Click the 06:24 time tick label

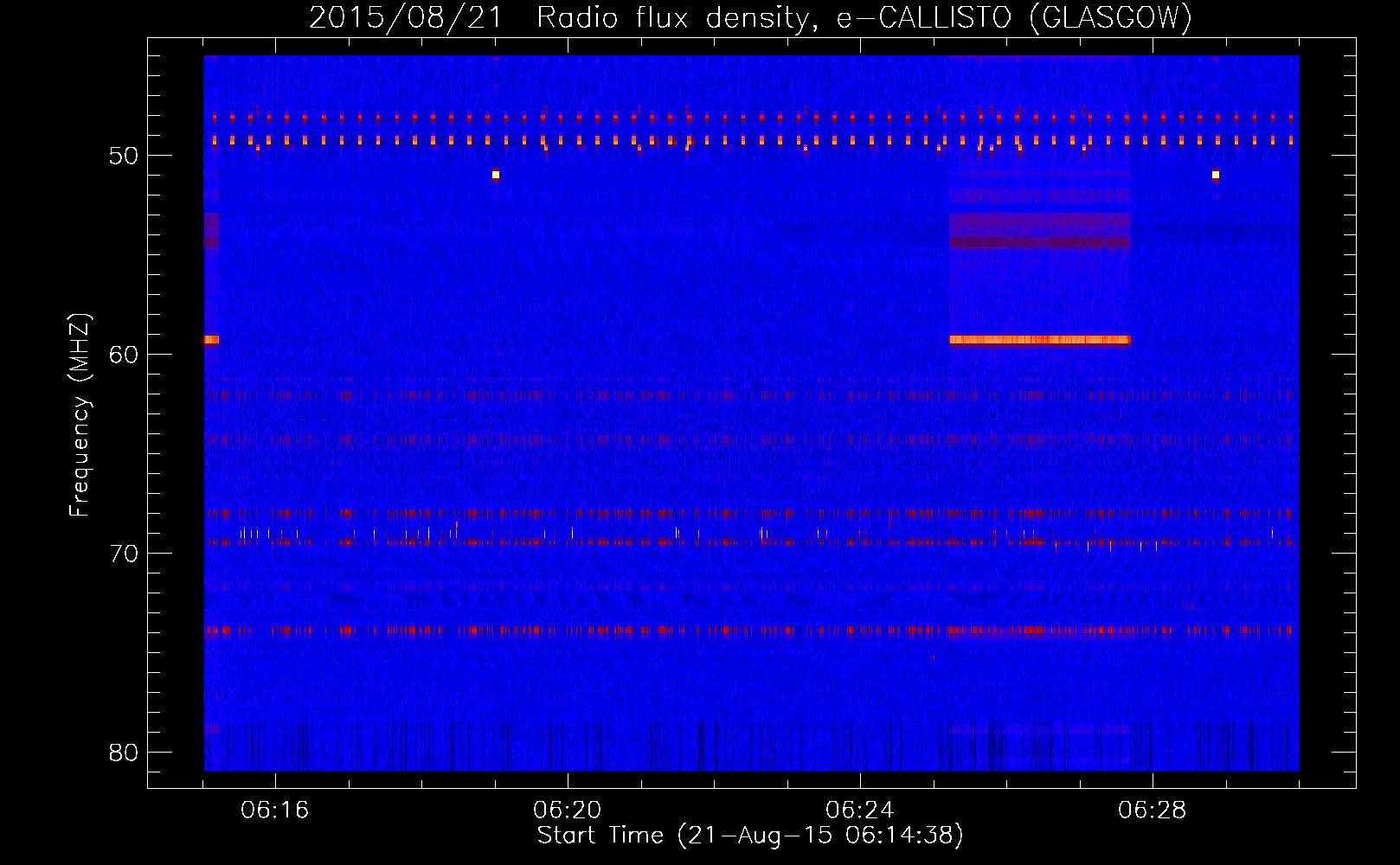859,811
